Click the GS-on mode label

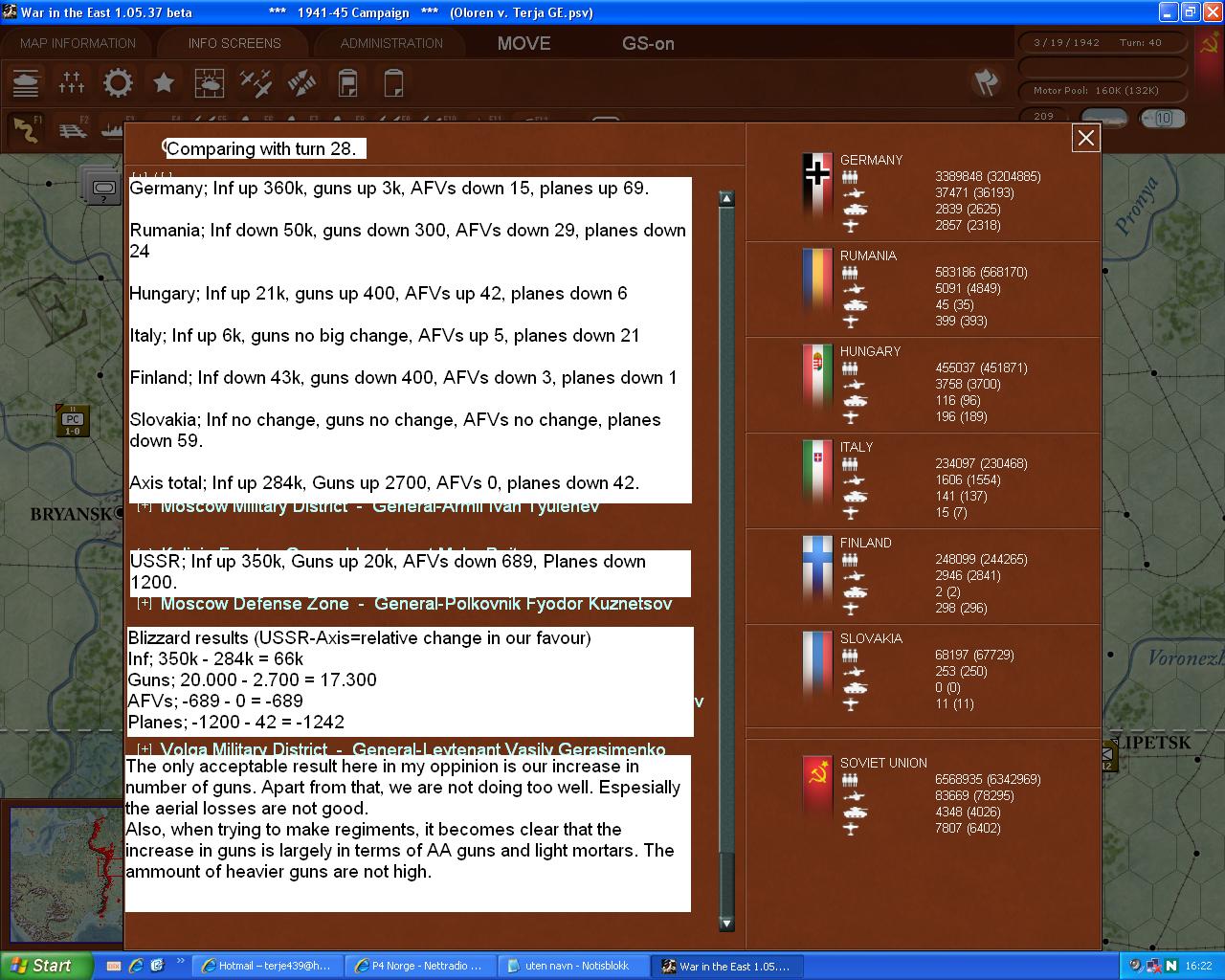[x=648, y=43]
